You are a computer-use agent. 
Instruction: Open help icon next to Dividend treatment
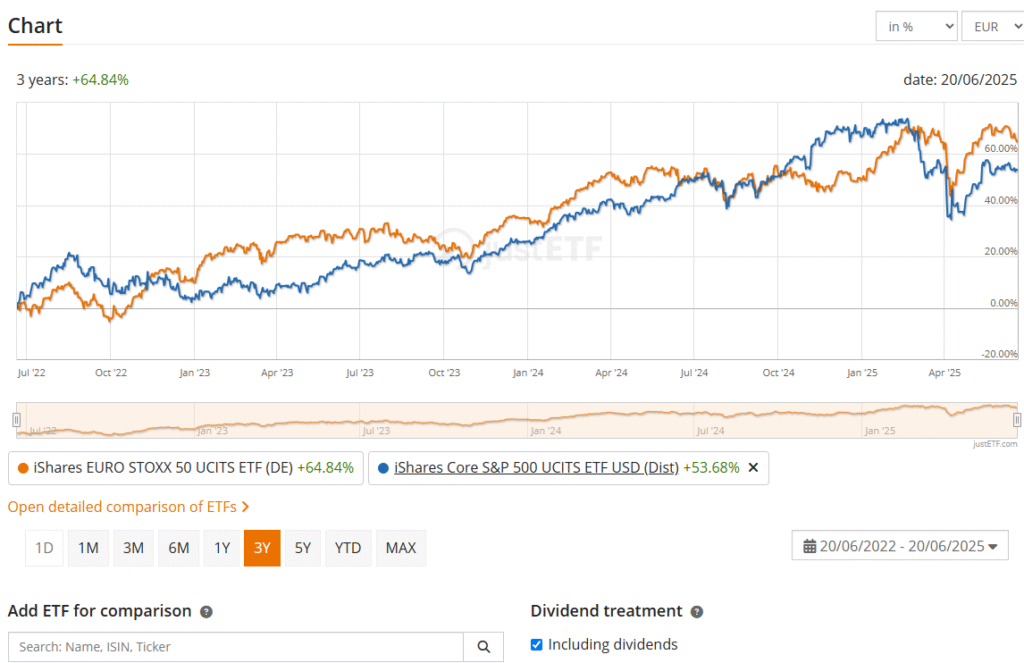(x=697, y=612)
